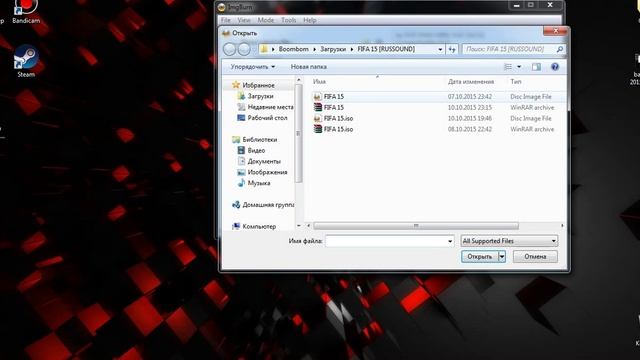Screen dimensions: 640x360
Task: Select FIFA 15 [RUSSOUND] path segment
Action: click(386, 49)
